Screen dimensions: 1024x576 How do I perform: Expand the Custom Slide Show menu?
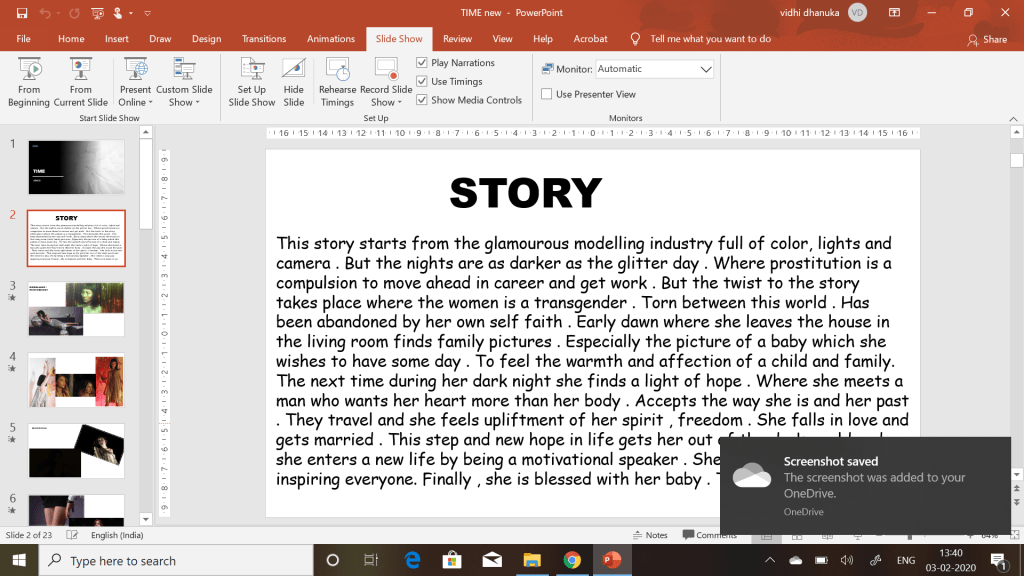pos(184,96)
